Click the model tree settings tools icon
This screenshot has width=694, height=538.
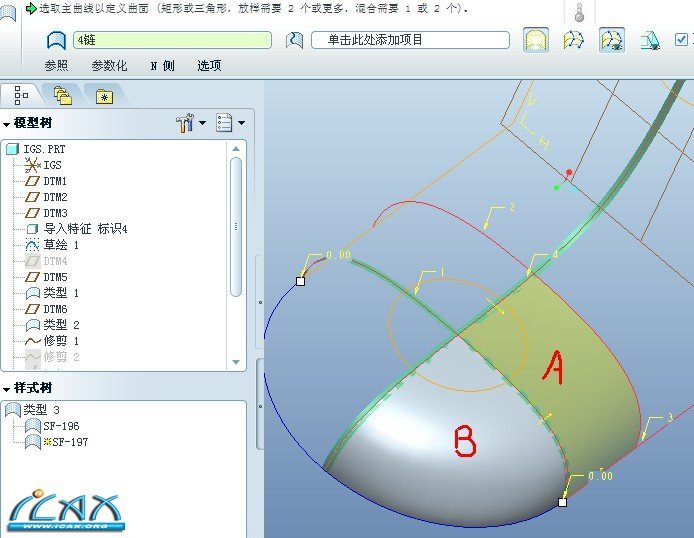coord(185,123)
